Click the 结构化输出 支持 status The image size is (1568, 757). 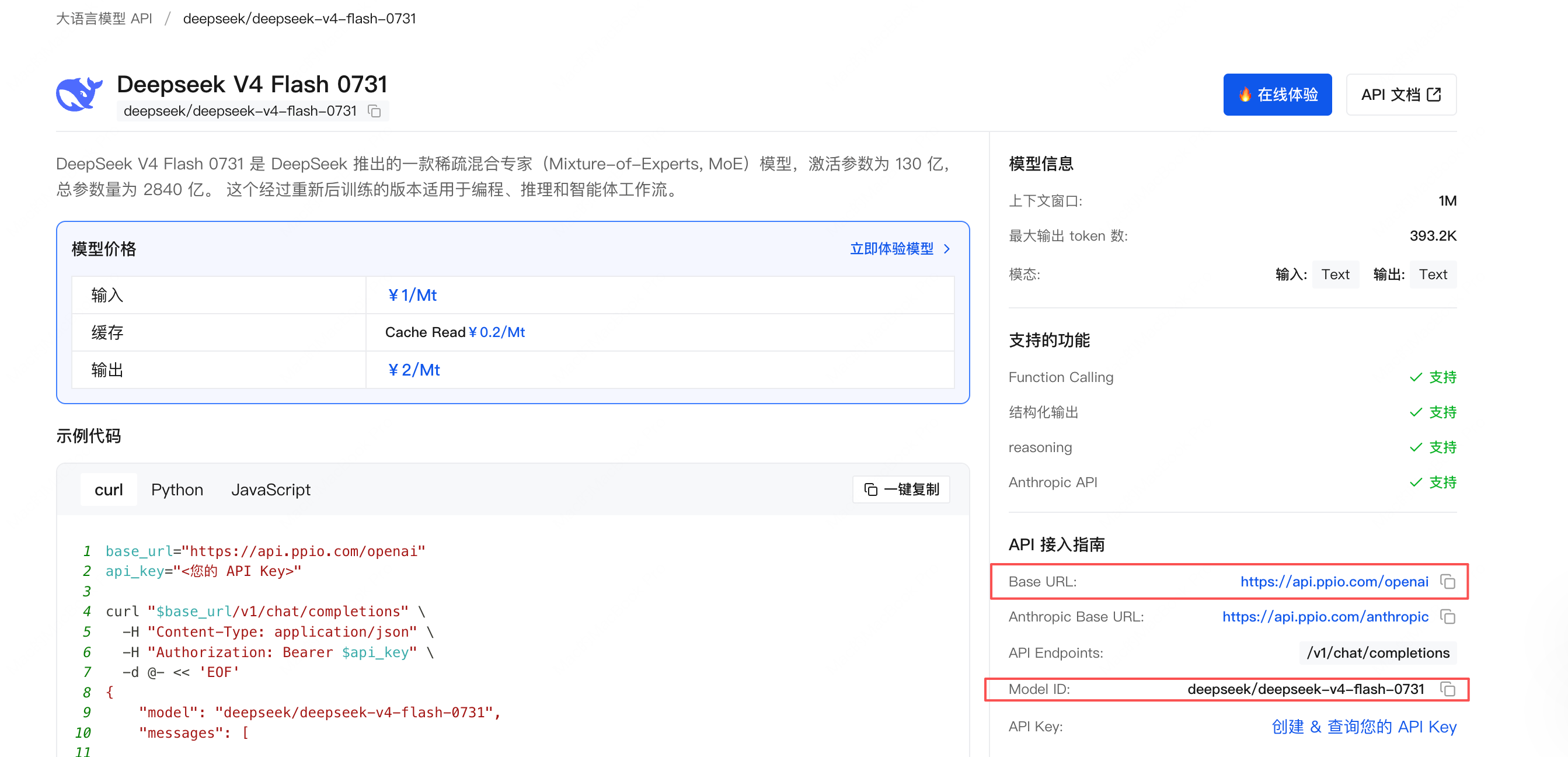1433,412
